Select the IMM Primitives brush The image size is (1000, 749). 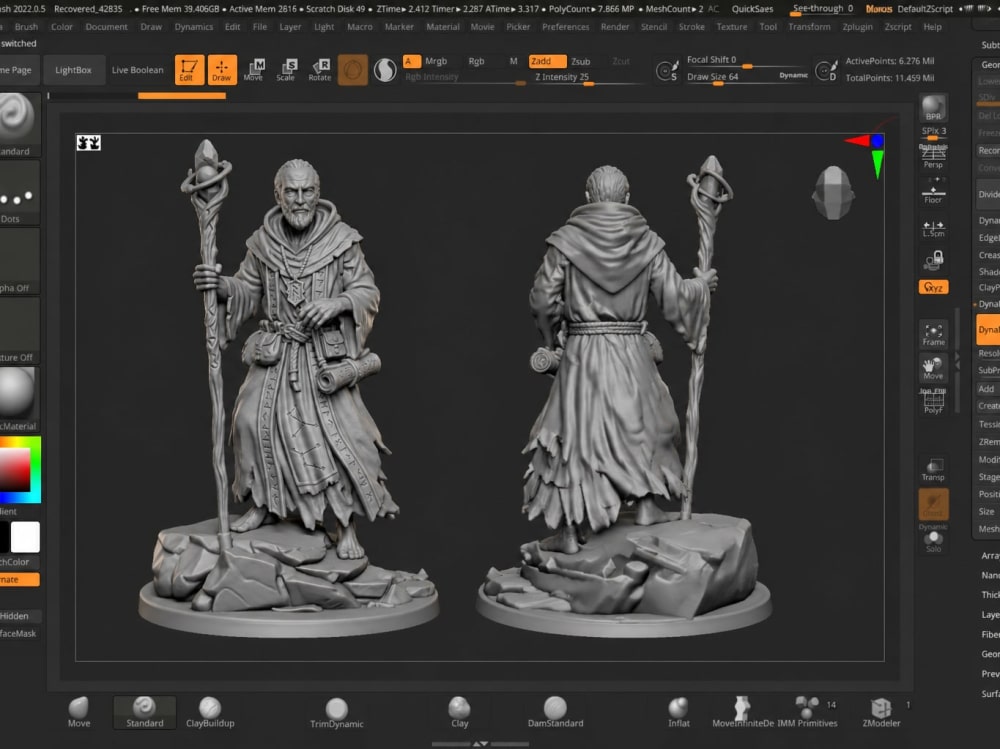point(807,713)
